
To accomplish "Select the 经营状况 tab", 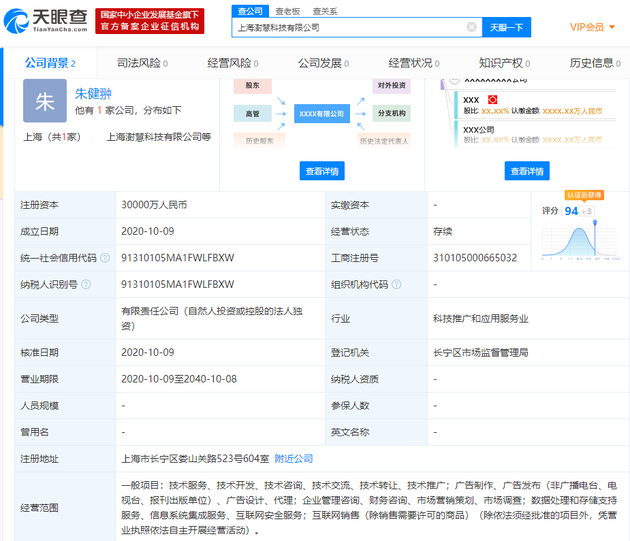I will pyautogui.click(x=414, y=63).
